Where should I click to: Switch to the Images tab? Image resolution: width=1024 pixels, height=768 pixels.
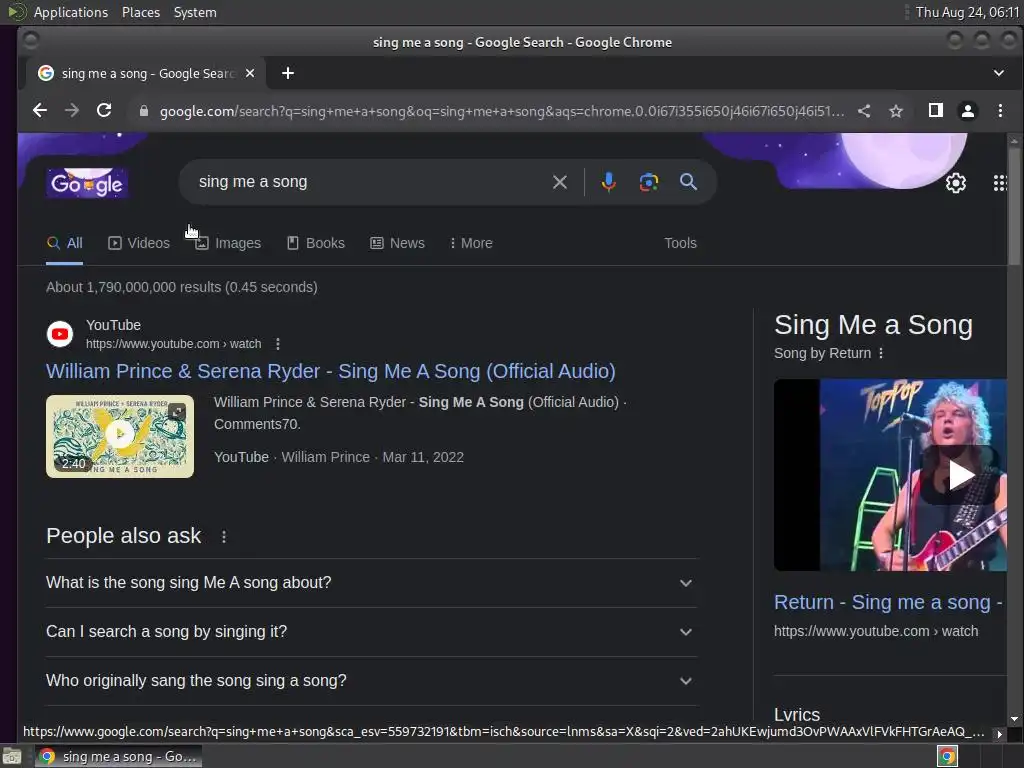(x=228, y=243)
